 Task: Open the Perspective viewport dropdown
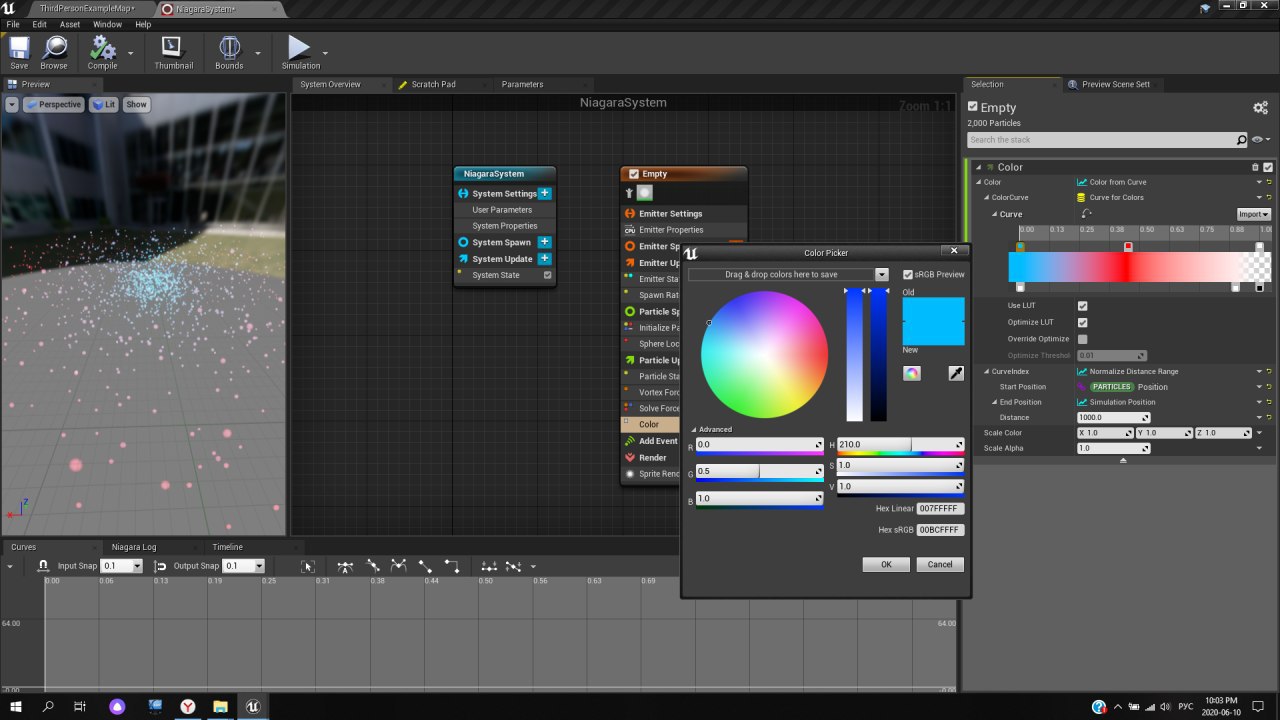click(53, 104)
